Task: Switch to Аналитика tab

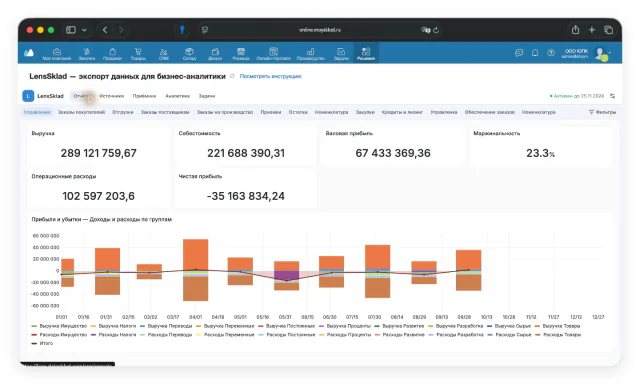Action: point(178,96)
